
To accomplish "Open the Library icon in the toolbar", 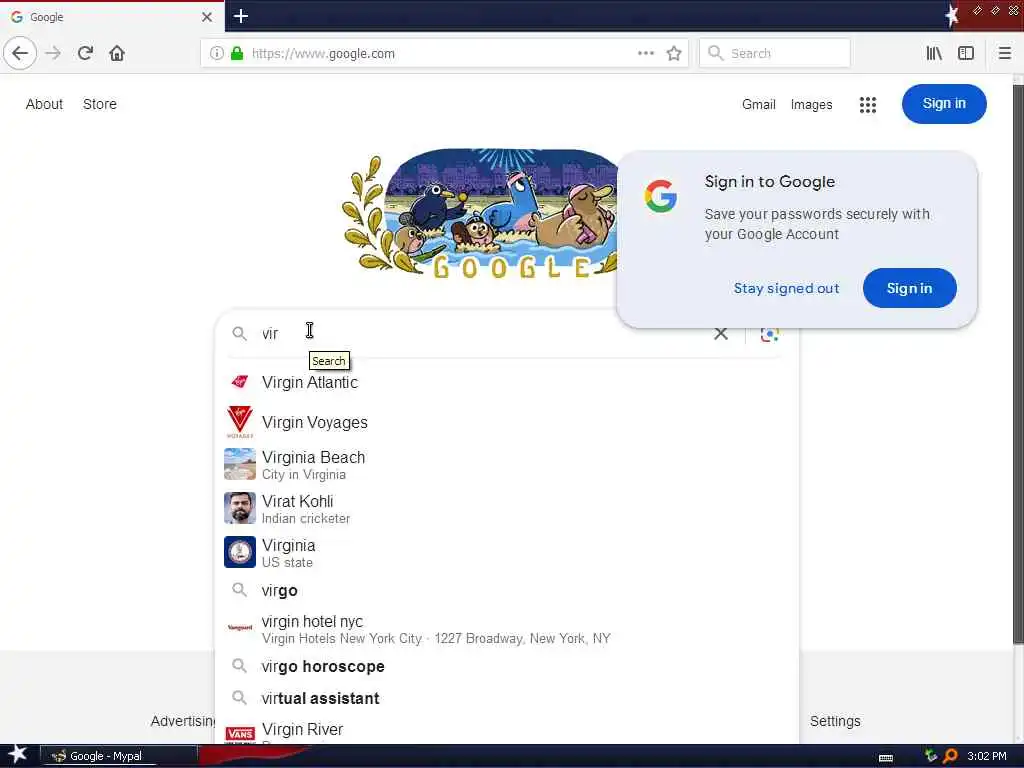I will coord(934,53).
